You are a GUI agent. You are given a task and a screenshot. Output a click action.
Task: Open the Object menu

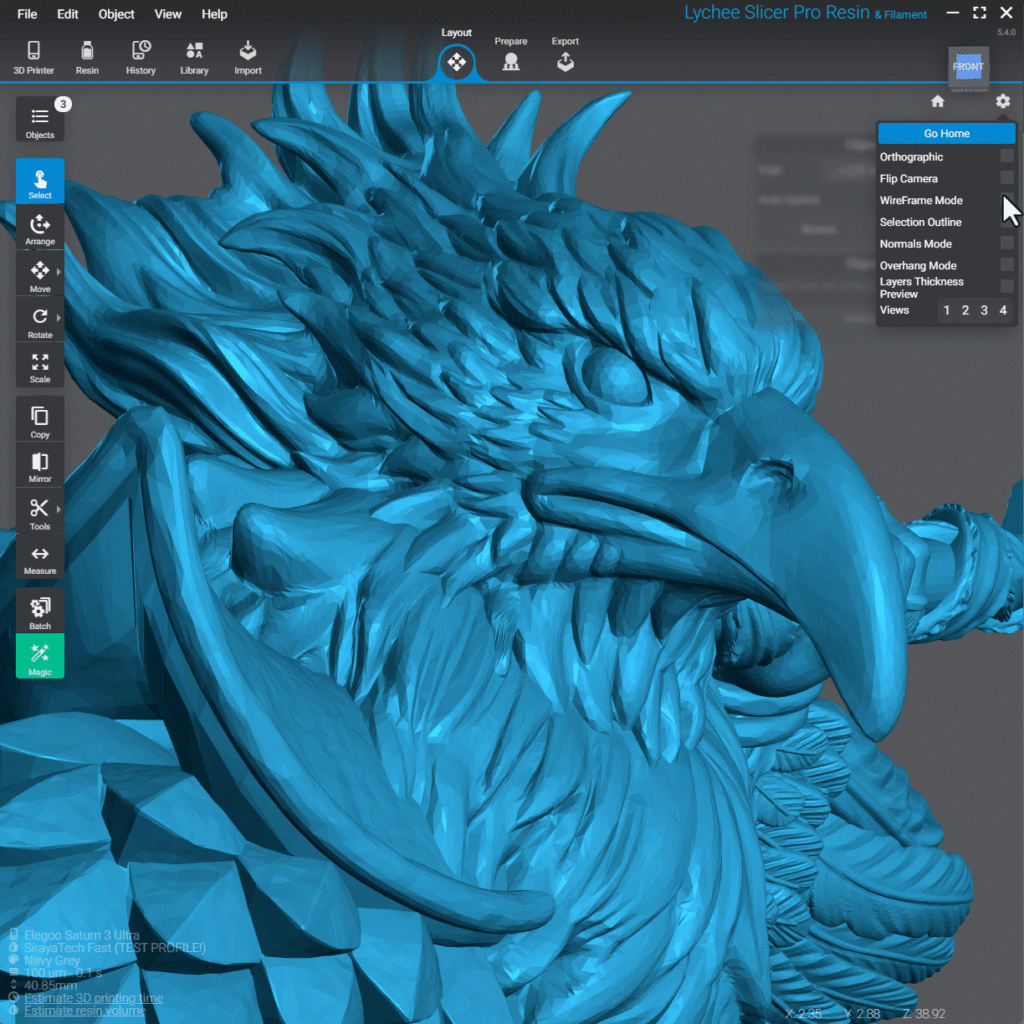point(116,14)
